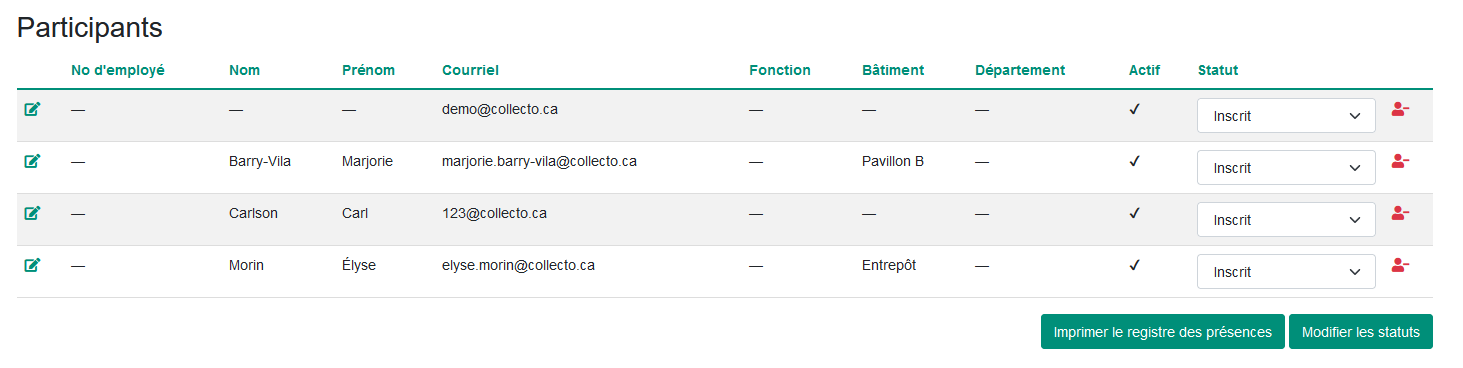Viewport: 1463px width, 368px height.
Task: Click Imprimer le registre des présences
Action: [x=1162, y=332]
